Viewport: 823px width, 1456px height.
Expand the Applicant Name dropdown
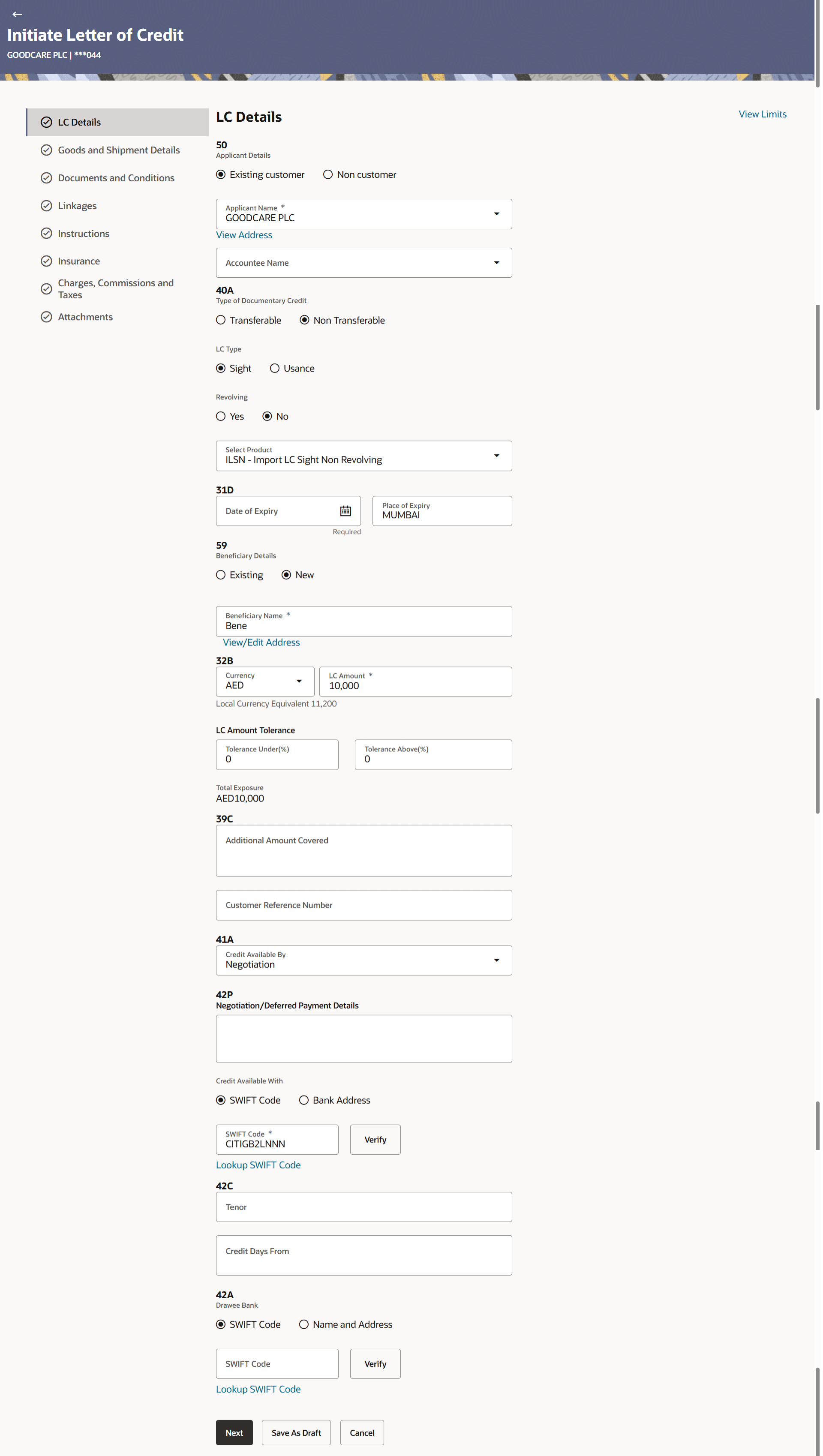pos(496,214)
